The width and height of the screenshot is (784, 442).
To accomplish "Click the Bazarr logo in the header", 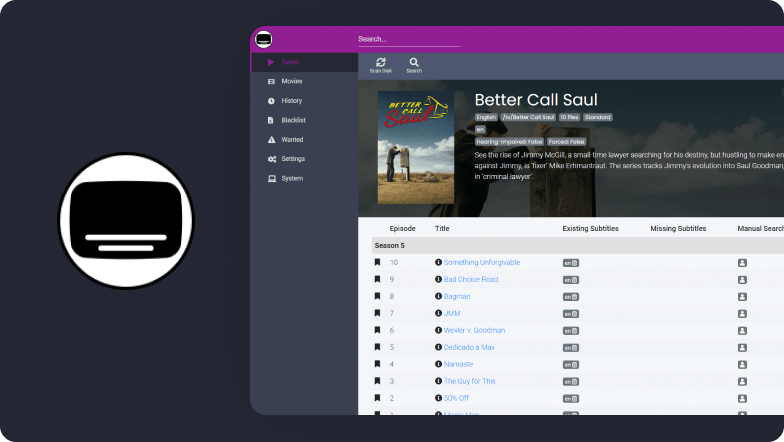I will [x=264, y=40].
